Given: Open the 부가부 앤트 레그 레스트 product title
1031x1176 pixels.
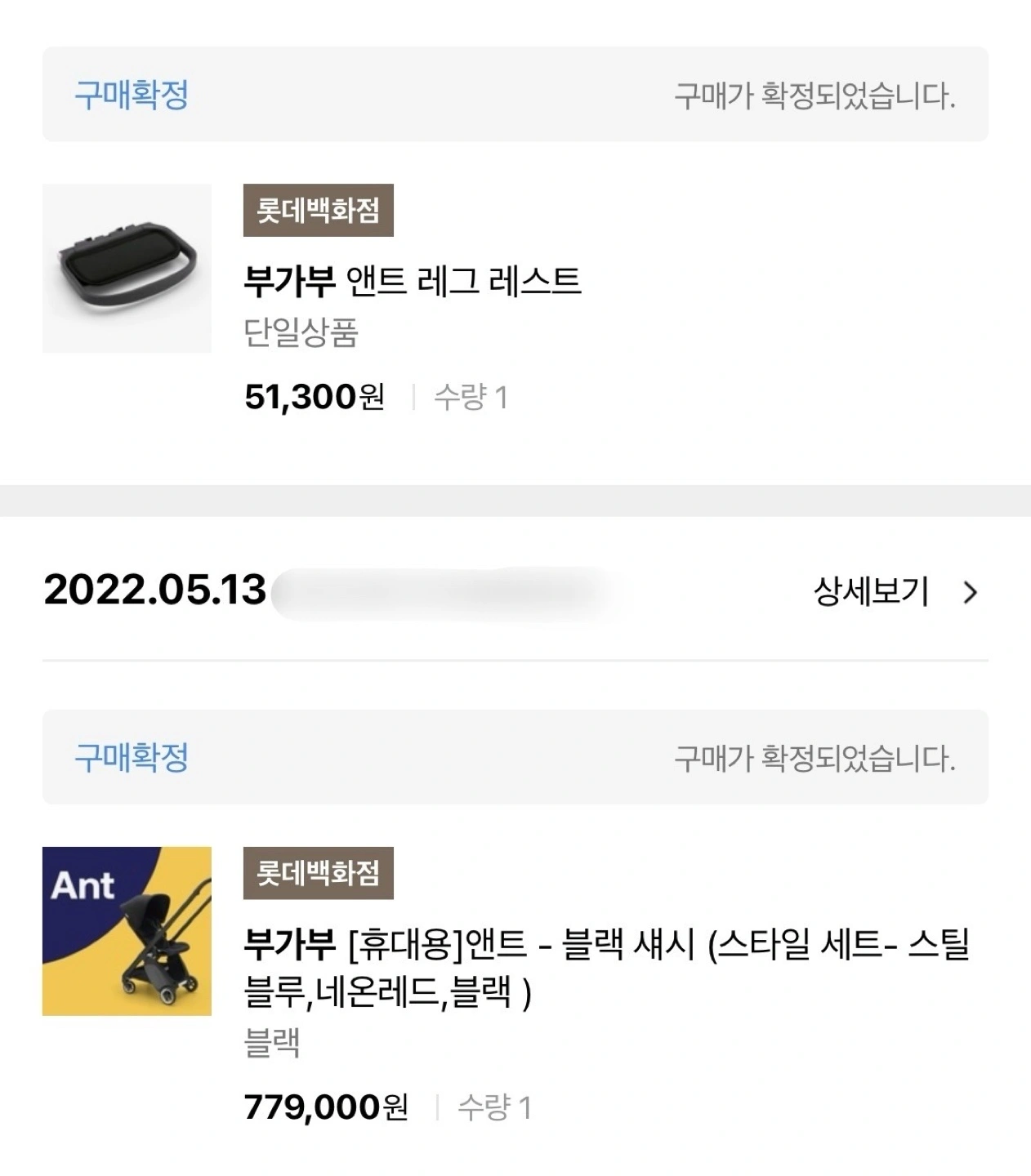Looking at the screenshot, I should (412, 281).
